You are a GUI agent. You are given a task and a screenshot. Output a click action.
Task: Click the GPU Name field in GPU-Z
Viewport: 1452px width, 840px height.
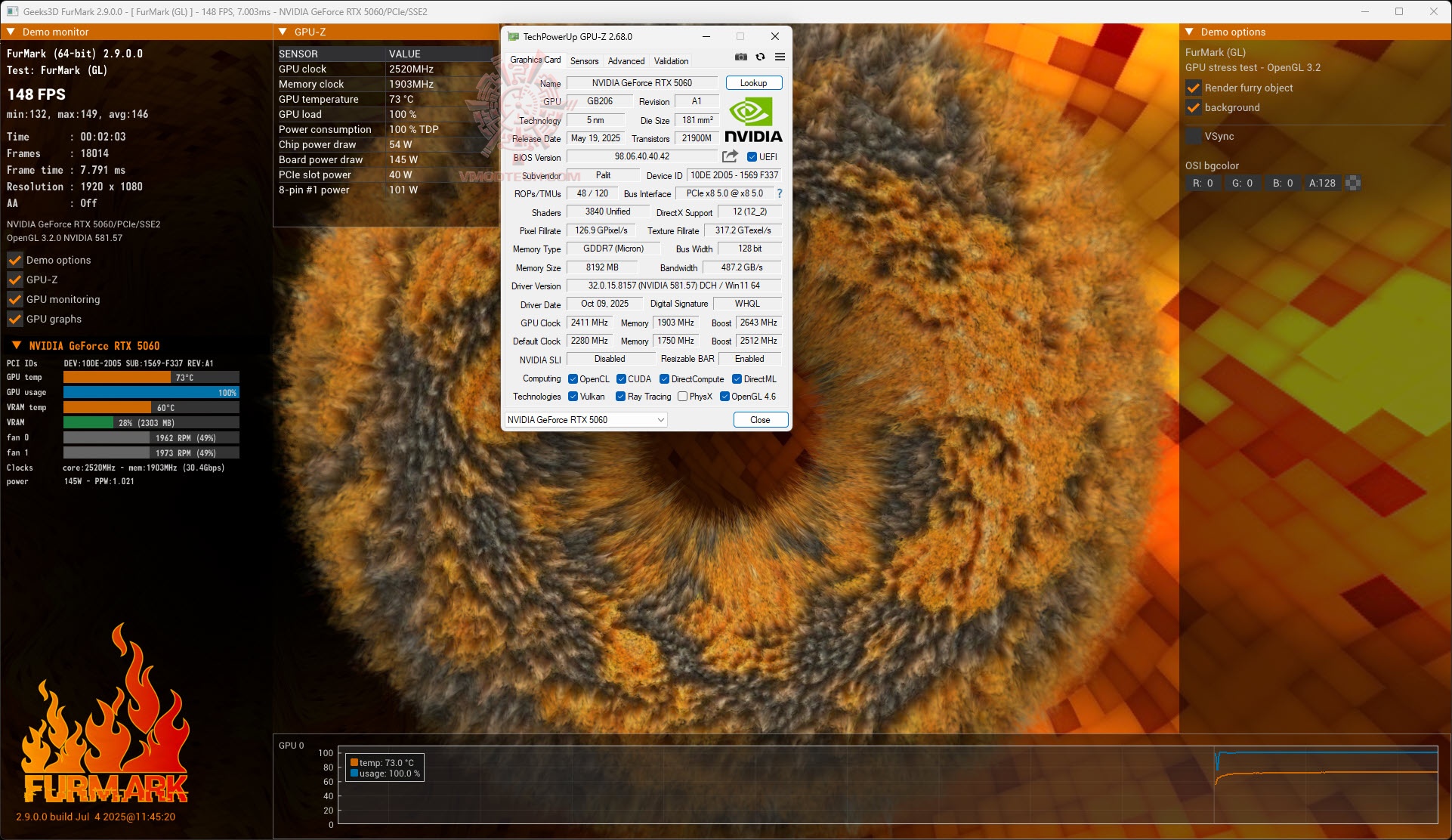[x=641, y=83]
